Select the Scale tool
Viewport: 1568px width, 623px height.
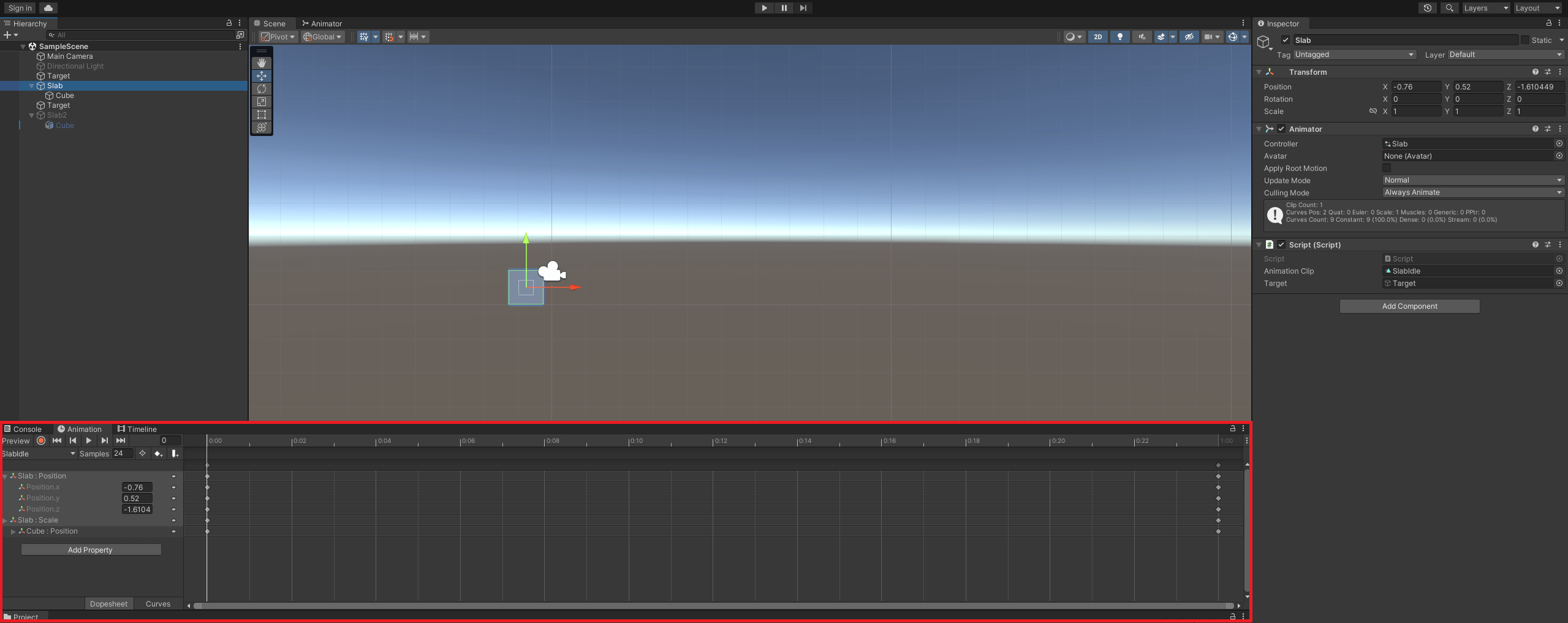pyautogui.click(x=262, y=102)
